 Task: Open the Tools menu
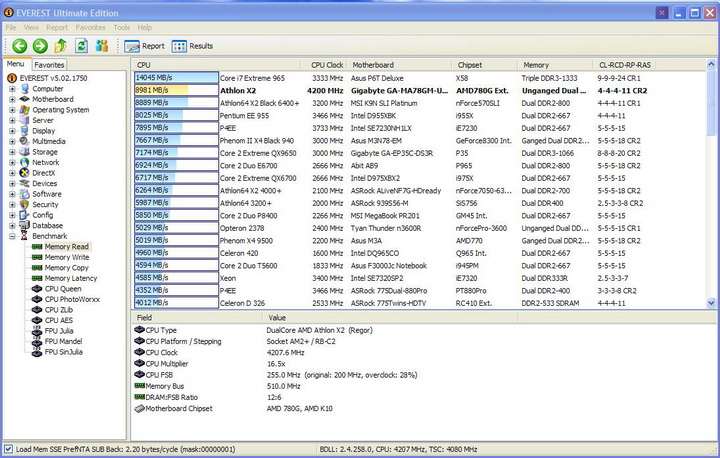click(122, 28)
